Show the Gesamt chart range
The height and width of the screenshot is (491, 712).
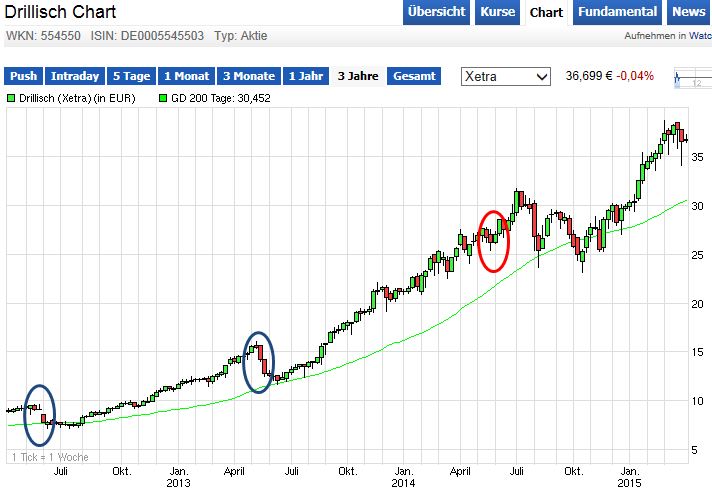tap(414, 76)
